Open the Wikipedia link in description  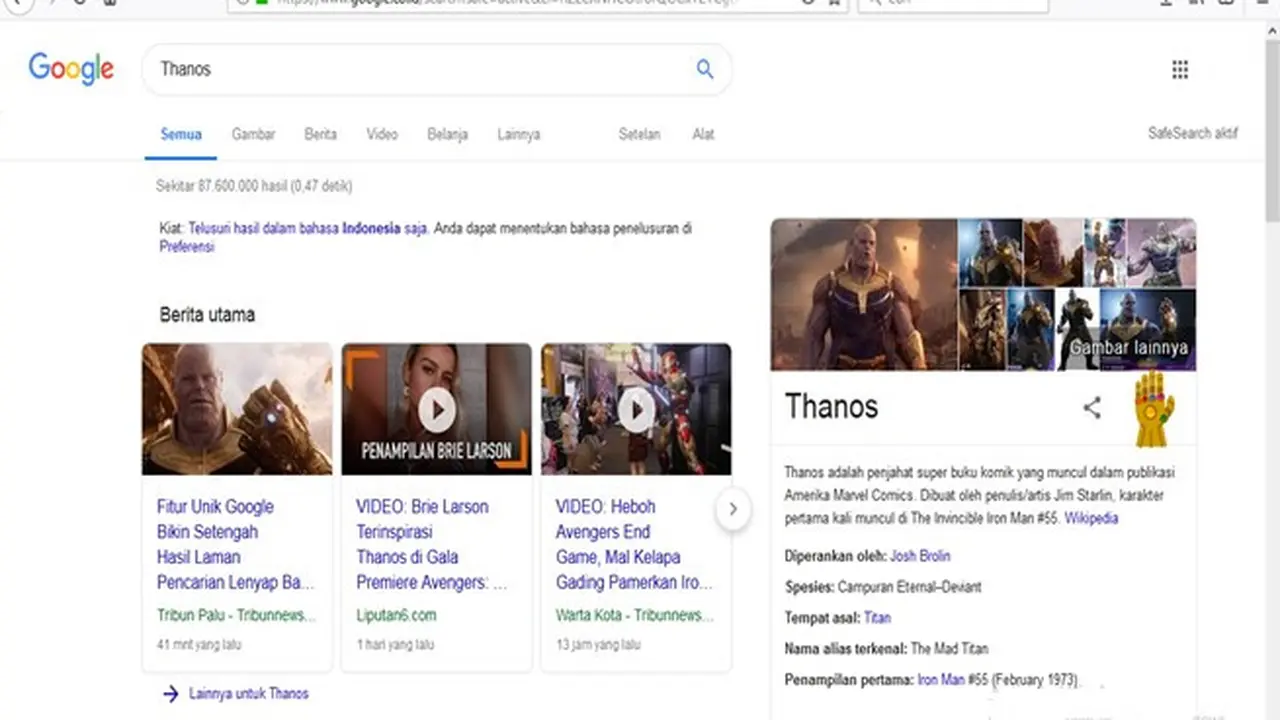point(1091,518)
